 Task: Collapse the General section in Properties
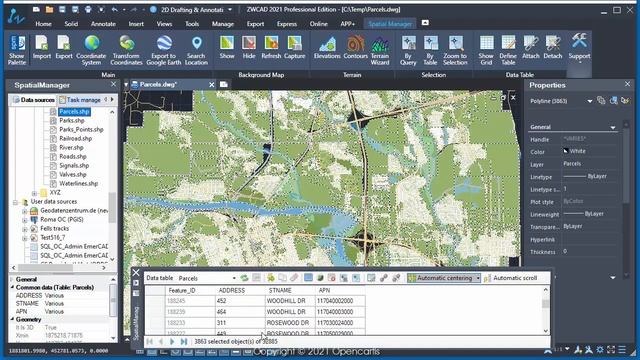point(613,127)
